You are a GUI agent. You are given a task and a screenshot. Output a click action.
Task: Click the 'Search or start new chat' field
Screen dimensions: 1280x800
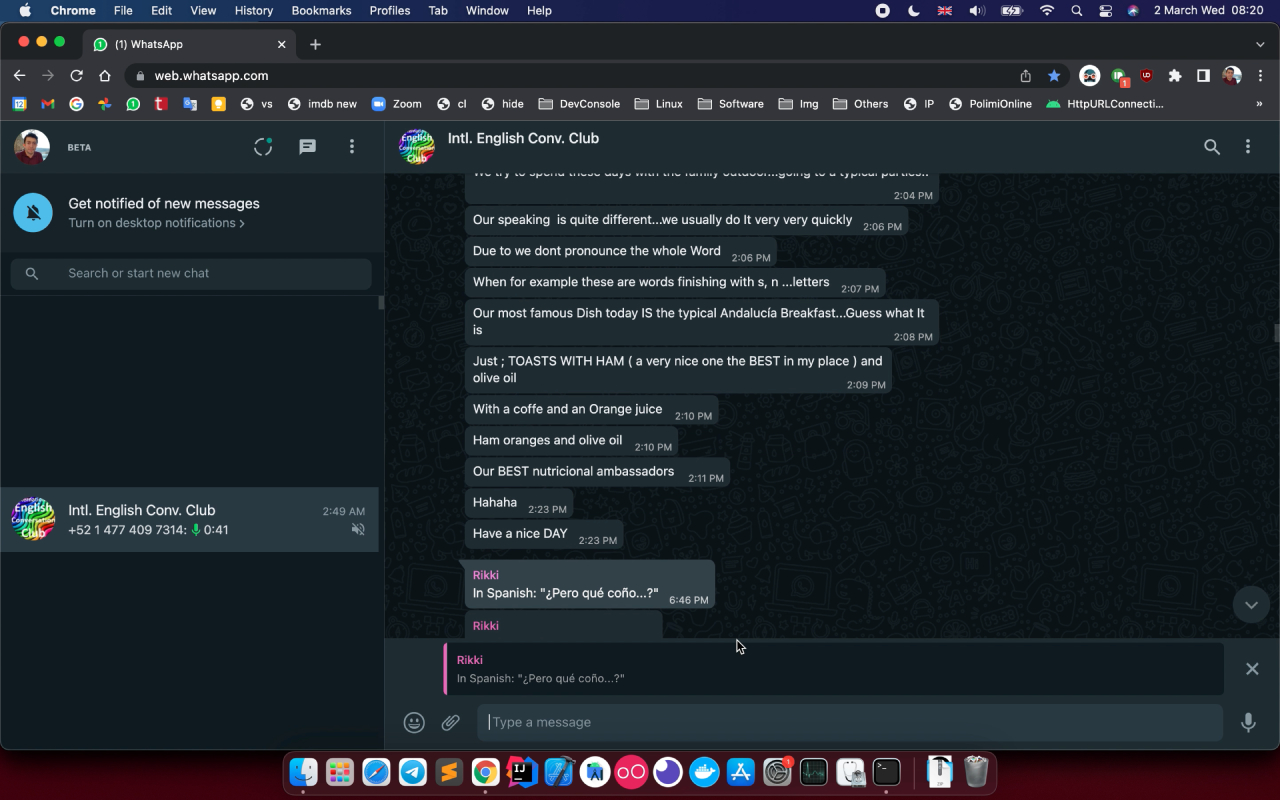(x=191, y=273)
